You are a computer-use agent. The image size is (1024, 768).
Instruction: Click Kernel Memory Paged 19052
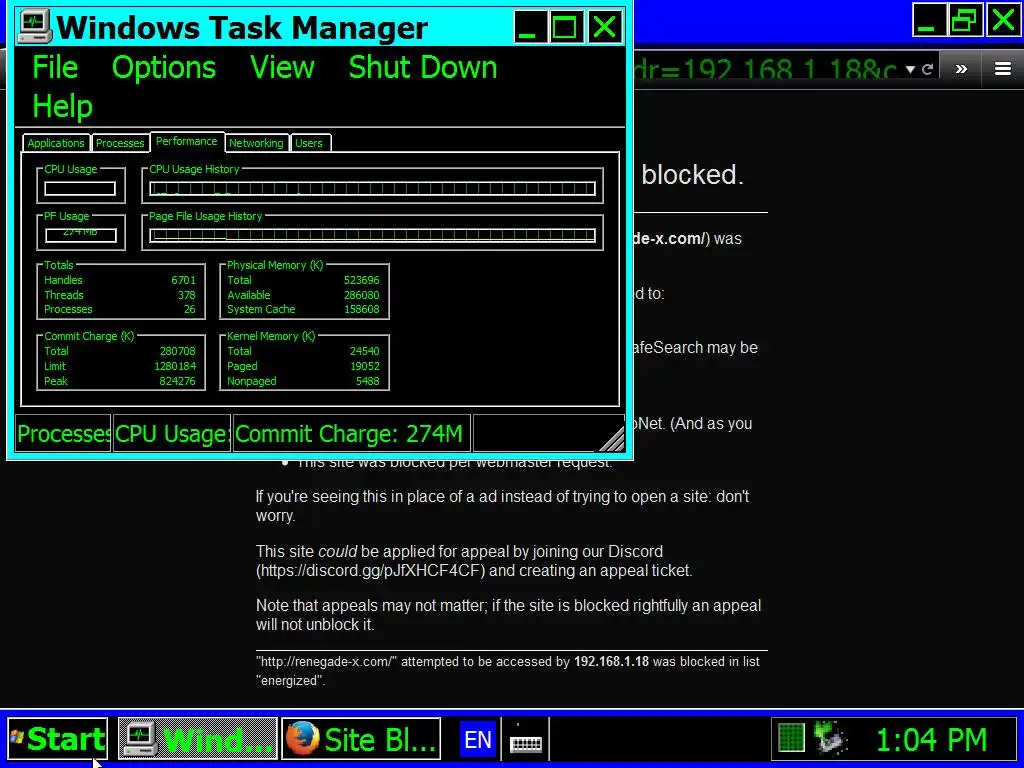(364, 366)
